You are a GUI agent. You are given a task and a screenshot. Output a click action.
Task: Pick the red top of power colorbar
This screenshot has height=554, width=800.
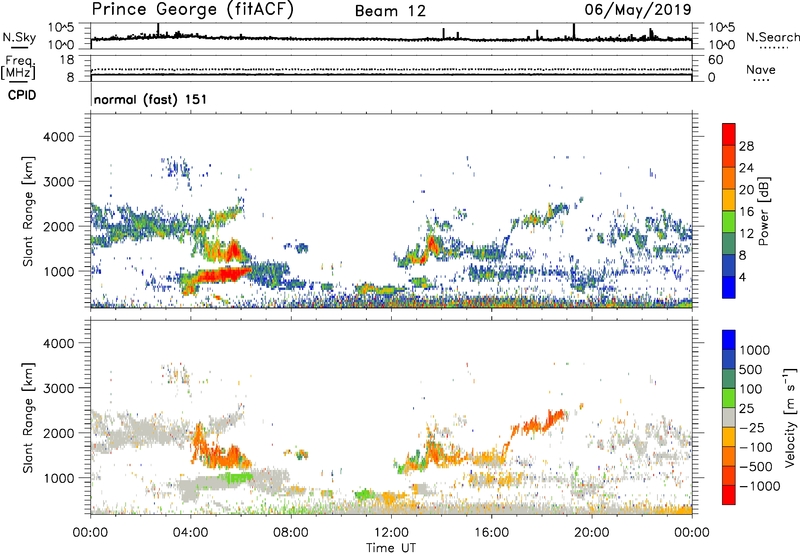point(729,134)
